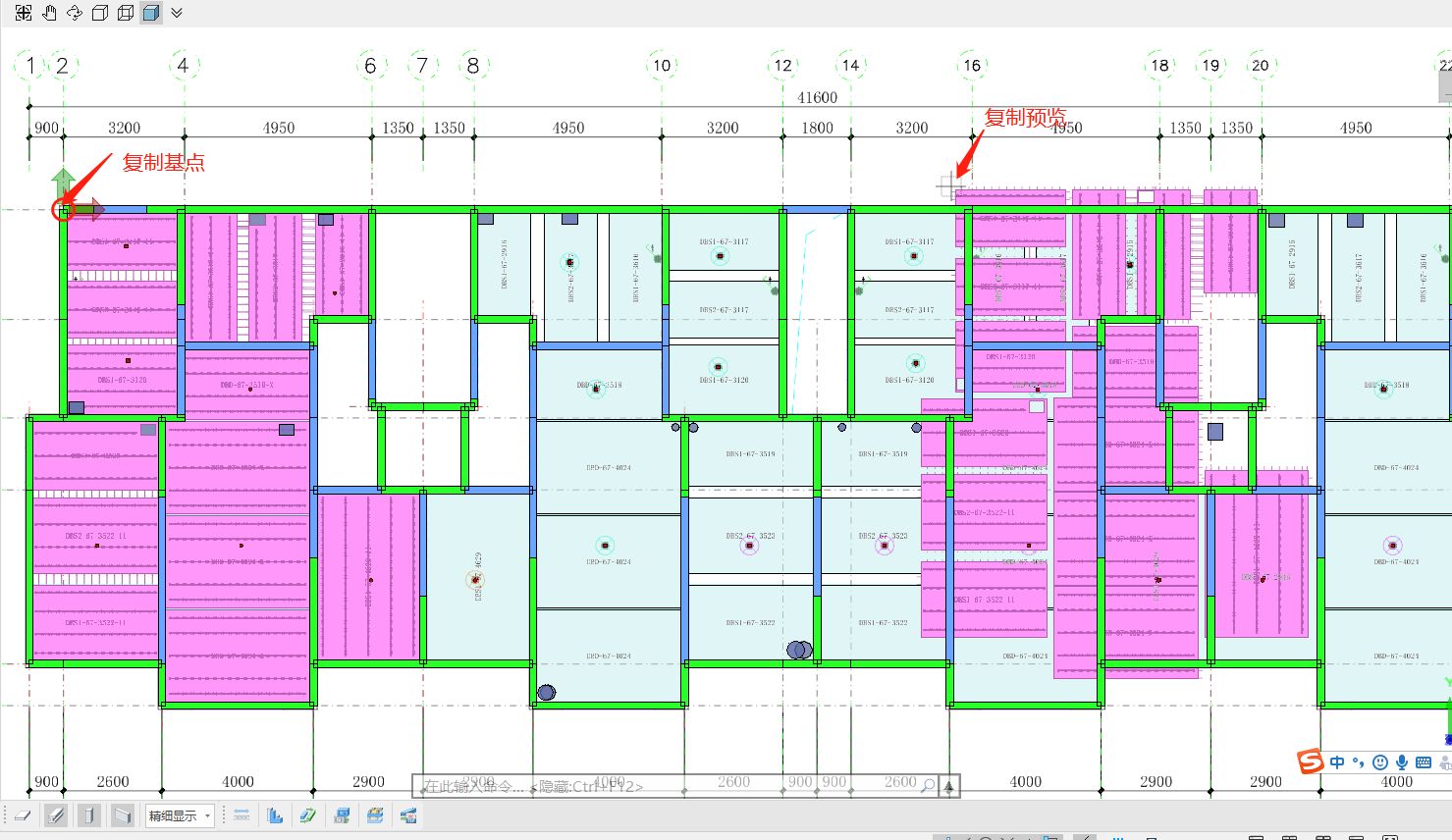Image resolution: width=1452 pixels, height=840 pixels.
Task: Toggle the shaded blue cube view style
Action: tap(151, 13)
